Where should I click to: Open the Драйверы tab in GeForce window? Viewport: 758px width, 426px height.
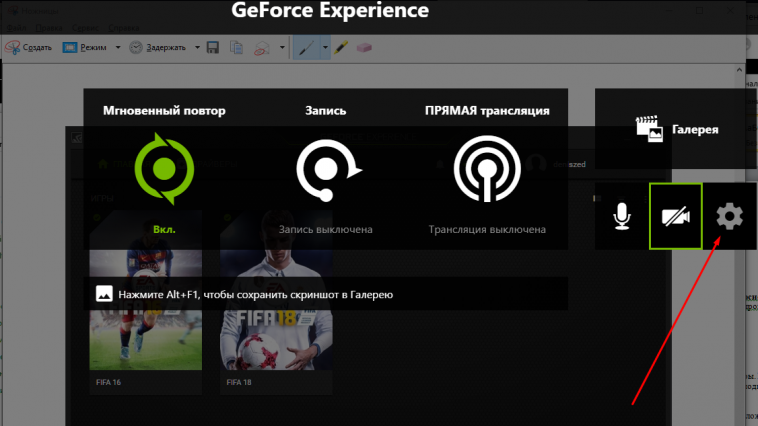coord(209,164)
